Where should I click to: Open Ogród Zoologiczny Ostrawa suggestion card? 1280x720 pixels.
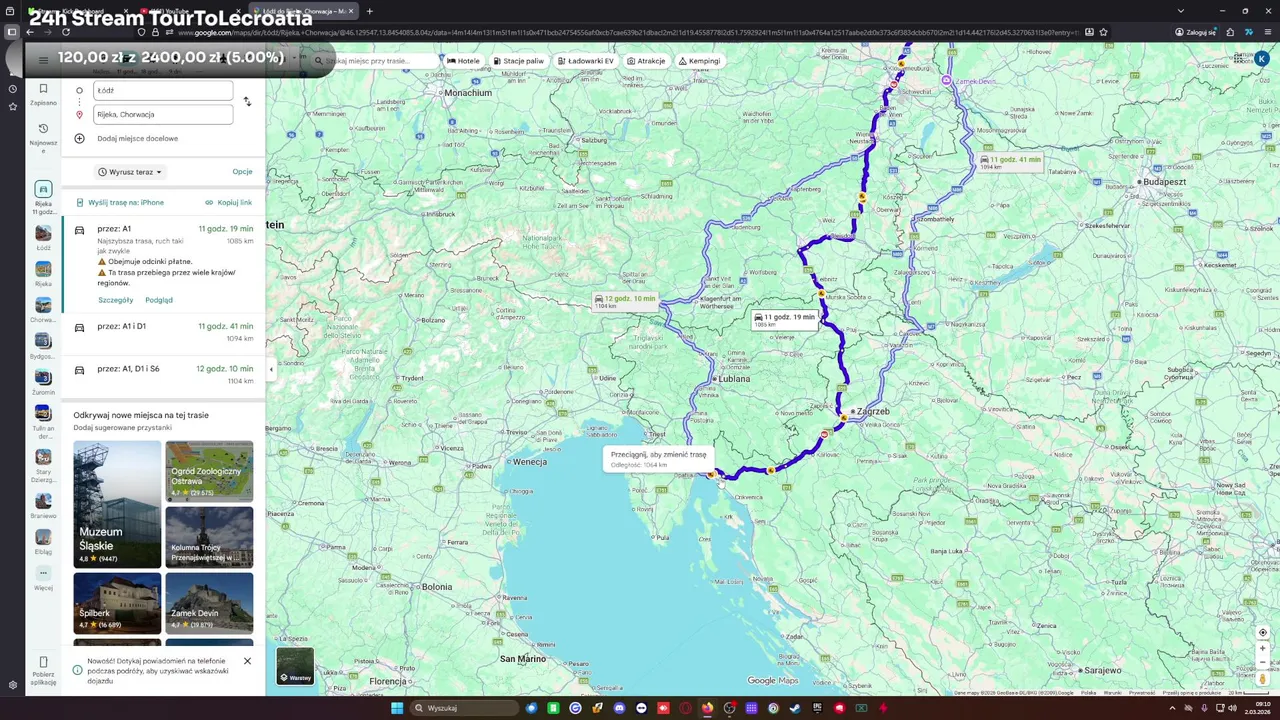209,471
